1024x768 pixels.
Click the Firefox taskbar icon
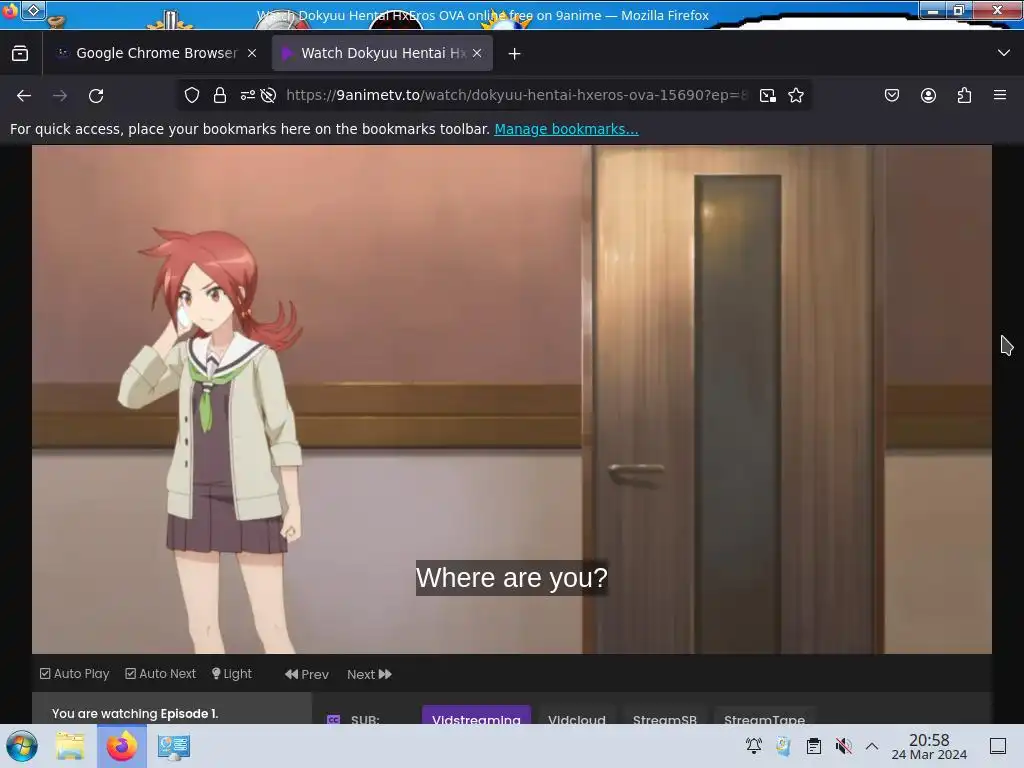(x=121, y=746)
